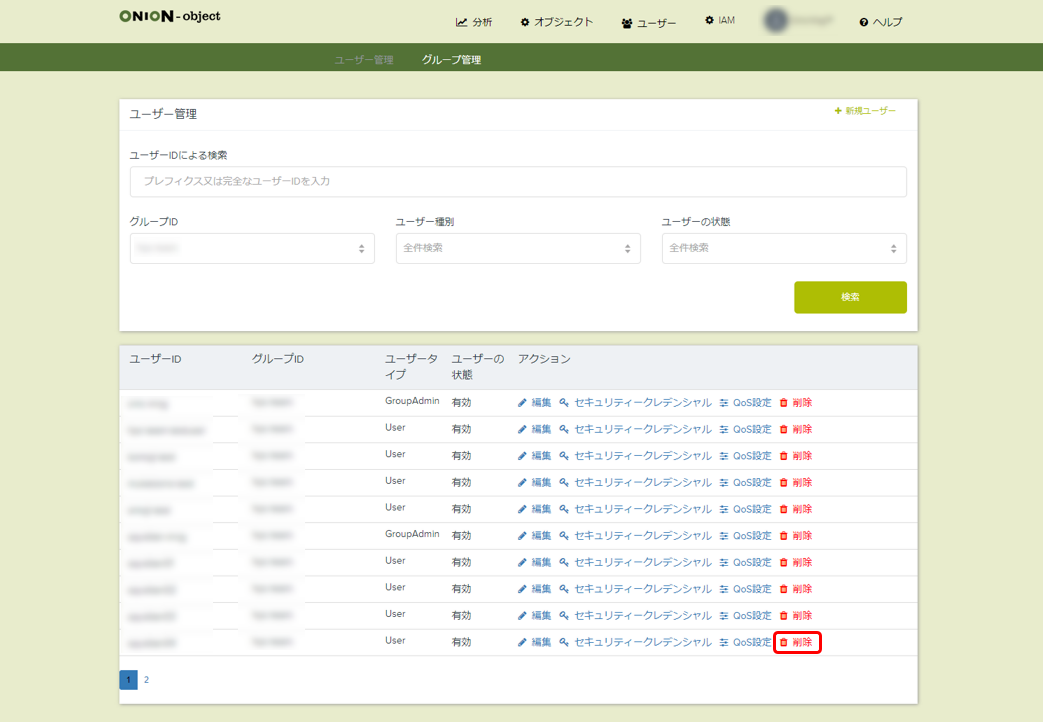Click the pencil edit icon in the first row
Image resolution: width=1043 pixels, height=722 pixels.
[522, 402]
